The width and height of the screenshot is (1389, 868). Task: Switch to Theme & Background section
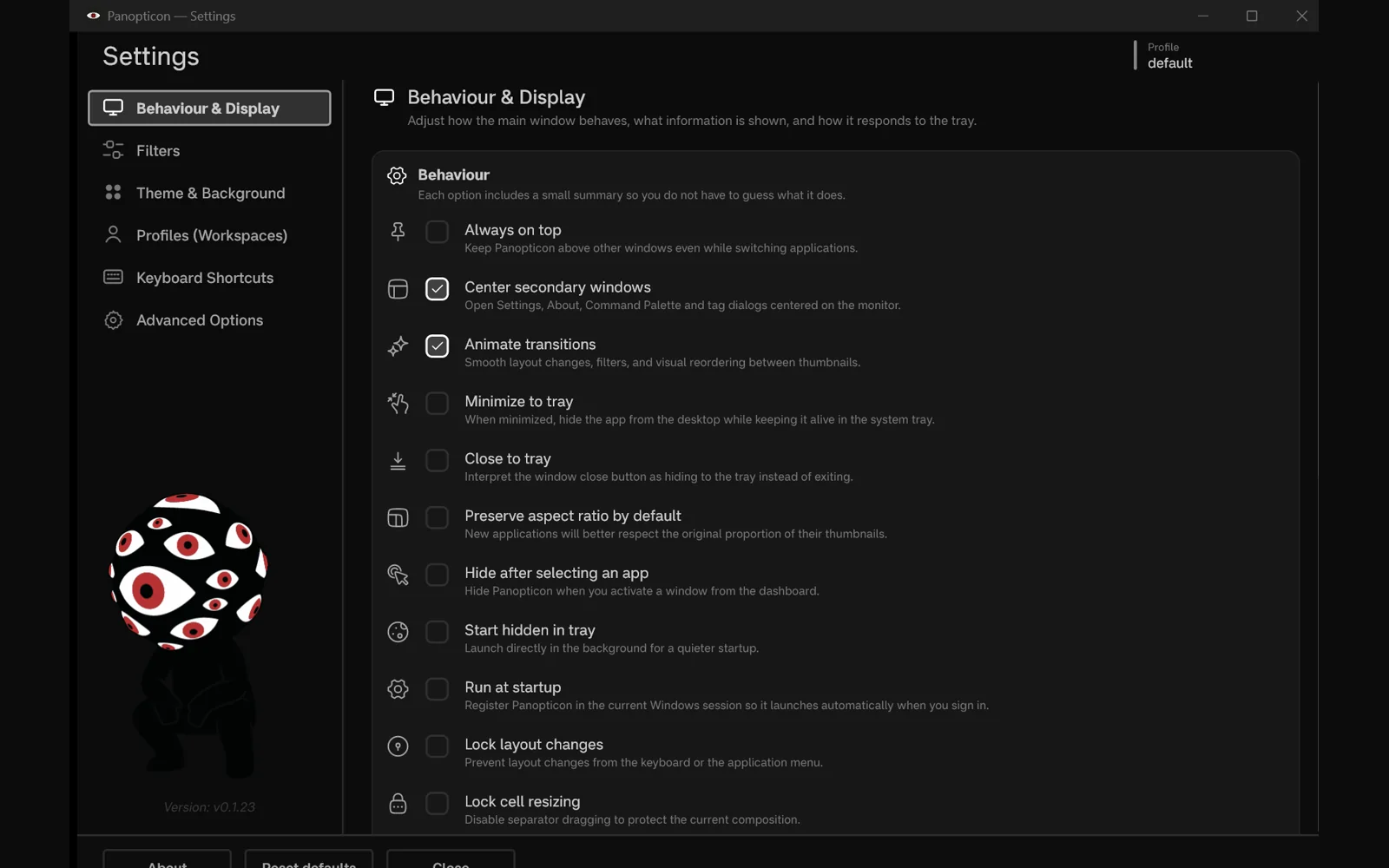click(x=209, y=193)
